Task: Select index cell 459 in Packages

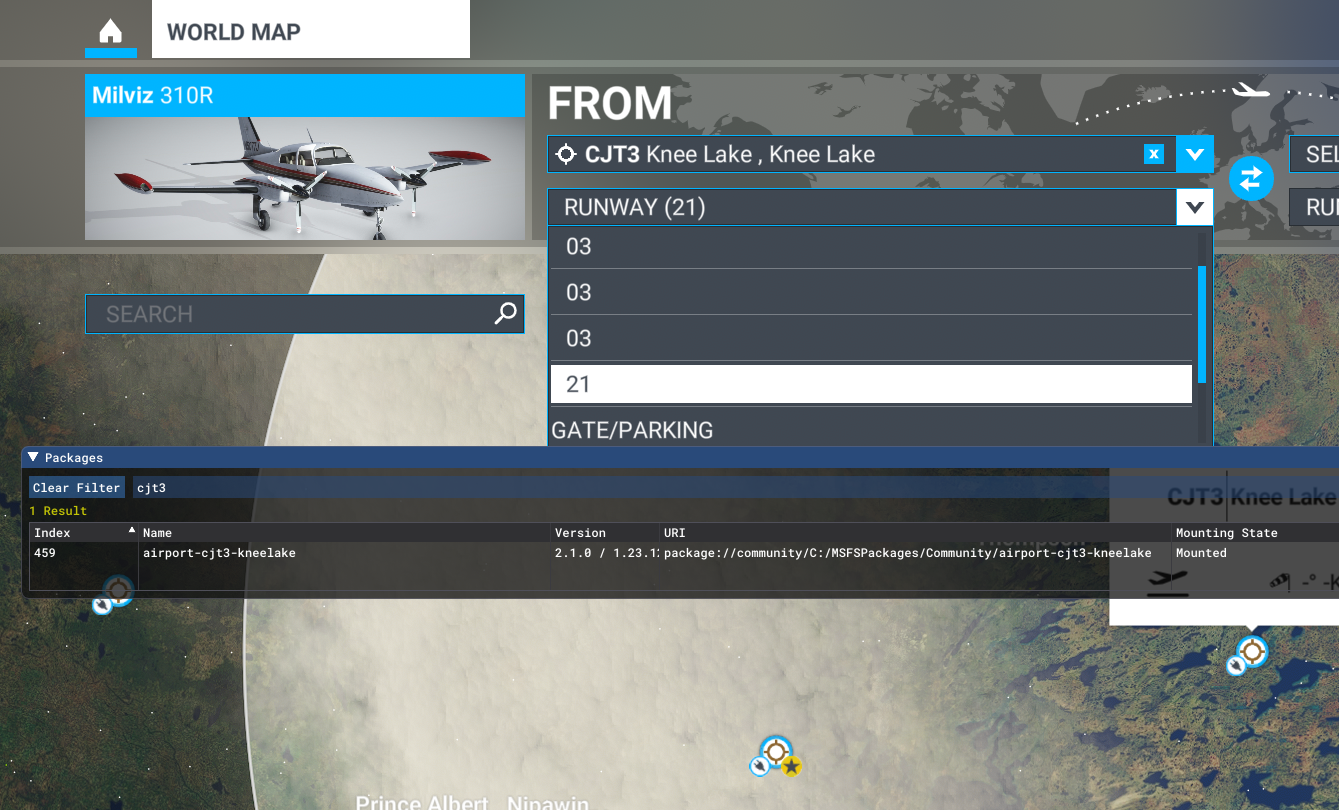Action: tap(45, 553)
